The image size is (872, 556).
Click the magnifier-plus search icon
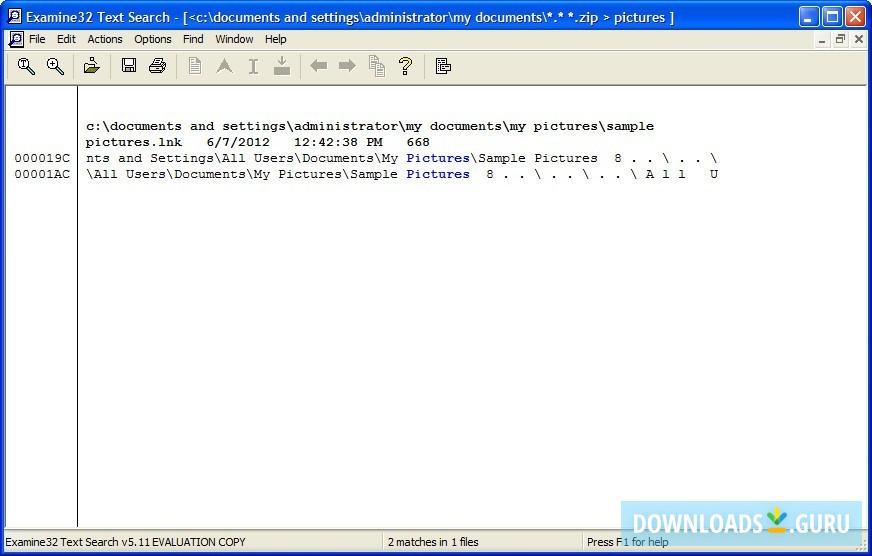tap(55, 66)
